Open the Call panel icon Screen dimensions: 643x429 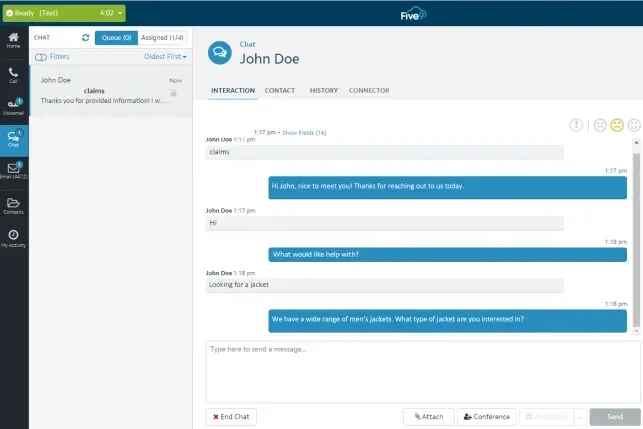coord(13,75)
